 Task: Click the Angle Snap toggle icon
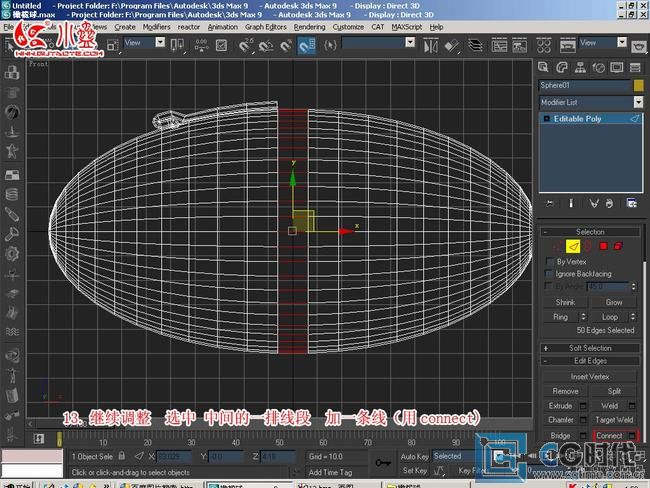click(x=266, y=45)
